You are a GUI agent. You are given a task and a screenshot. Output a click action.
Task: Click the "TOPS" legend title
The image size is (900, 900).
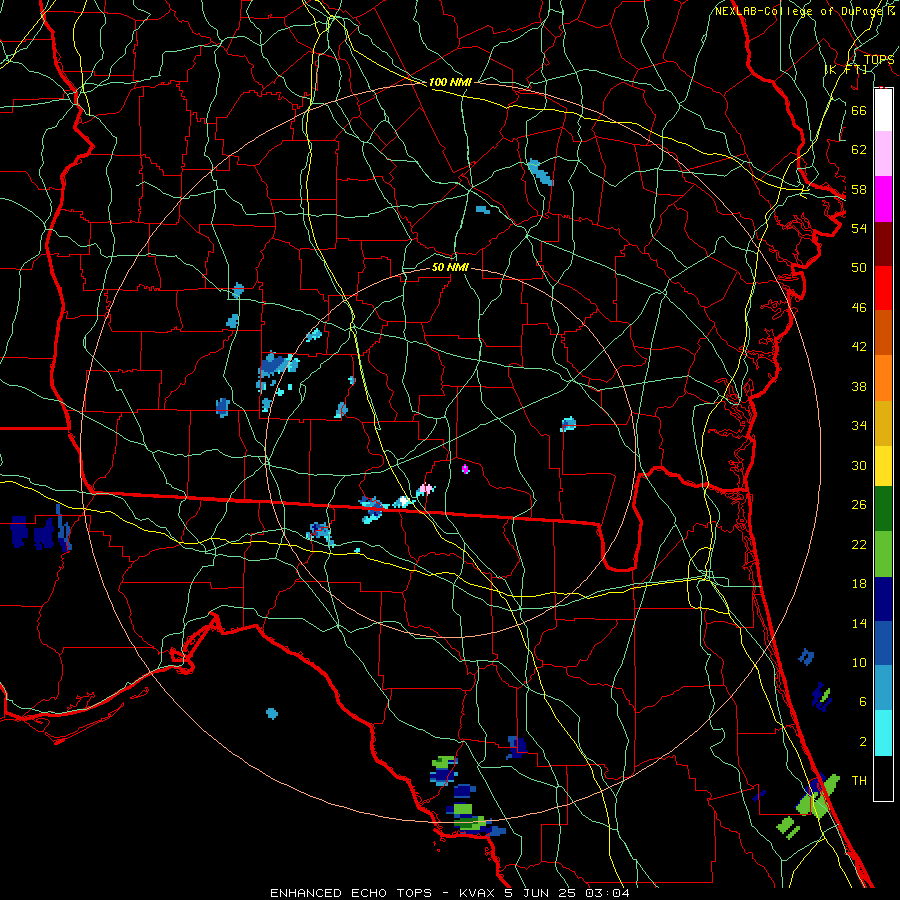[879, 59]
